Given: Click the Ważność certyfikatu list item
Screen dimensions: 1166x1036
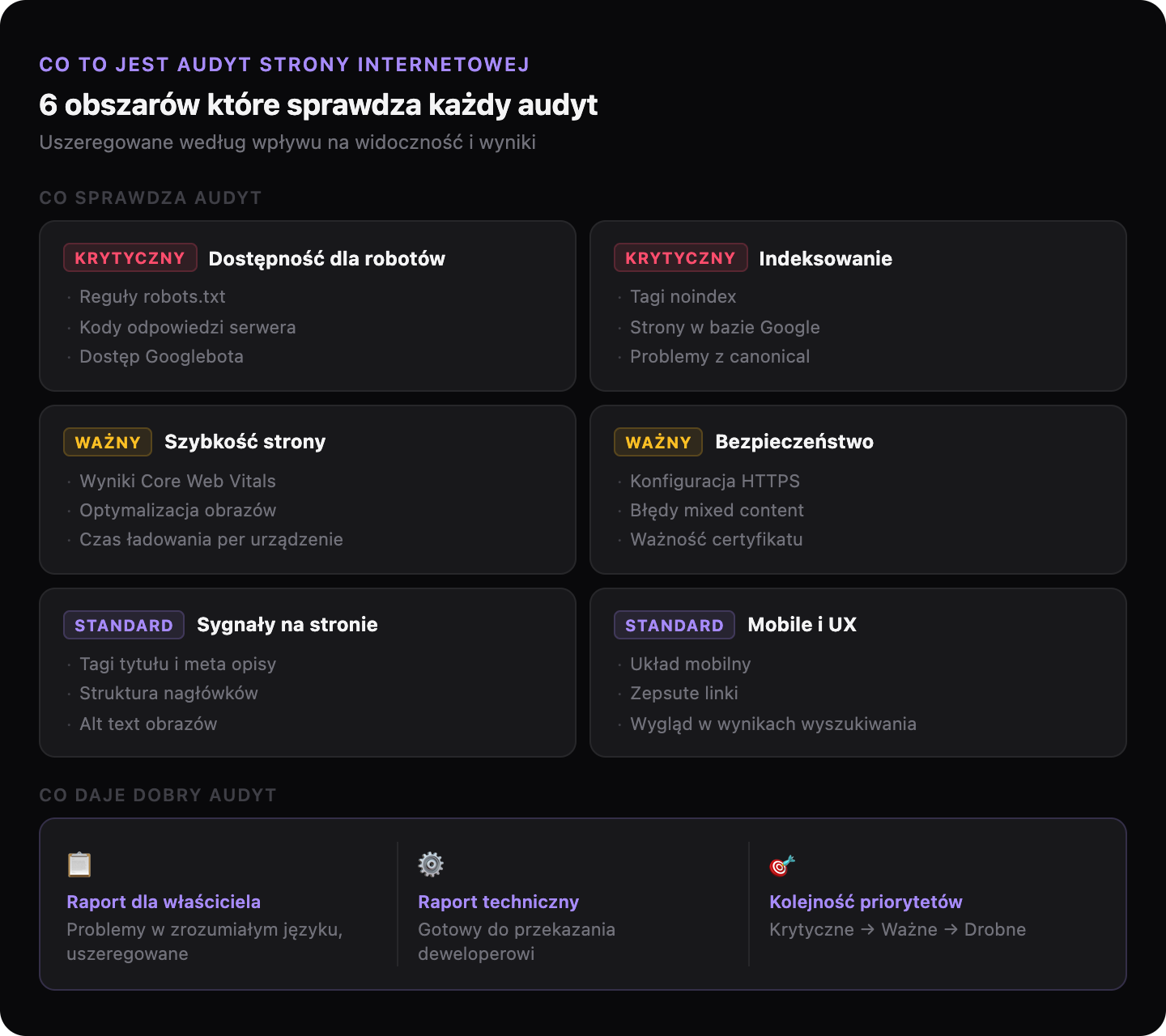Looking at the screenshot, I should tap(717, 540).
